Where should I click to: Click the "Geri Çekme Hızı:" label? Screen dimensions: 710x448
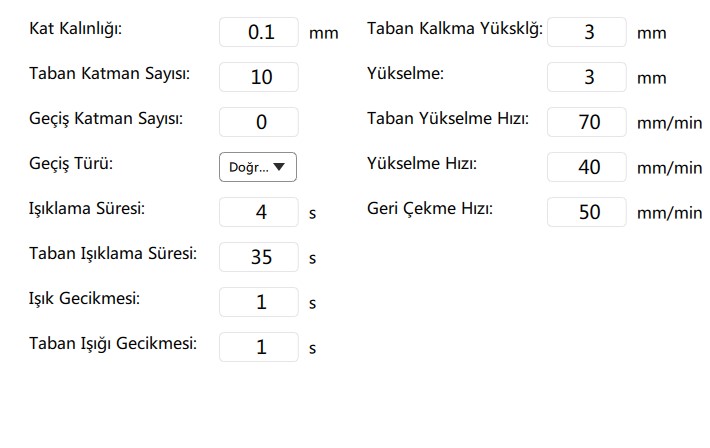[430, 209]
